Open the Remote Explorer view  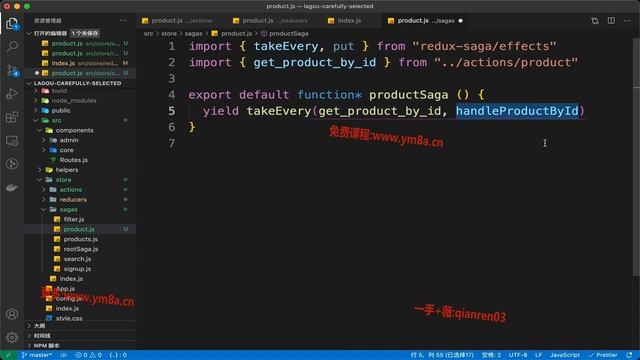click(x=12, y=141)
